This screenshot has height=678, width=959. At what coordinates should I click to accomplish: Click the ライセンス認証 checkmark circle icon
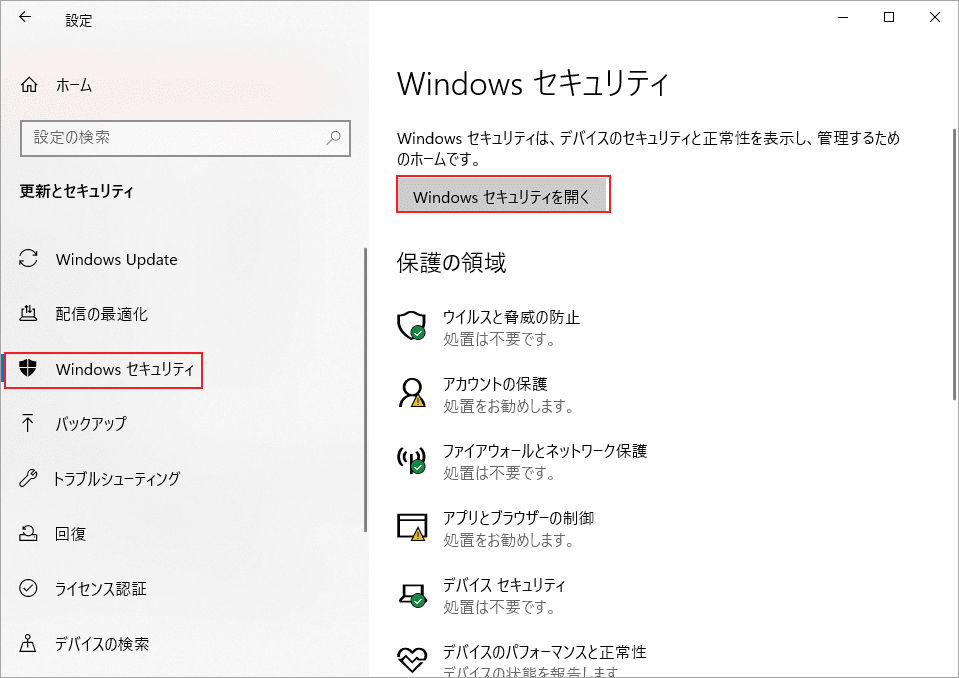click(28, 588)
